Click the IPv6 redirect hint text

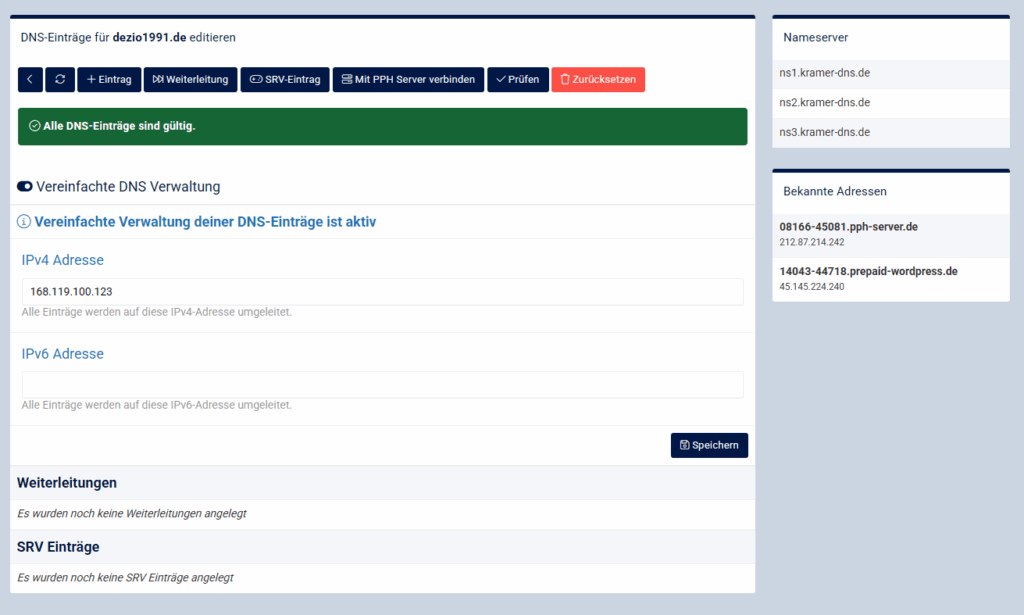[x=157, y=405]
